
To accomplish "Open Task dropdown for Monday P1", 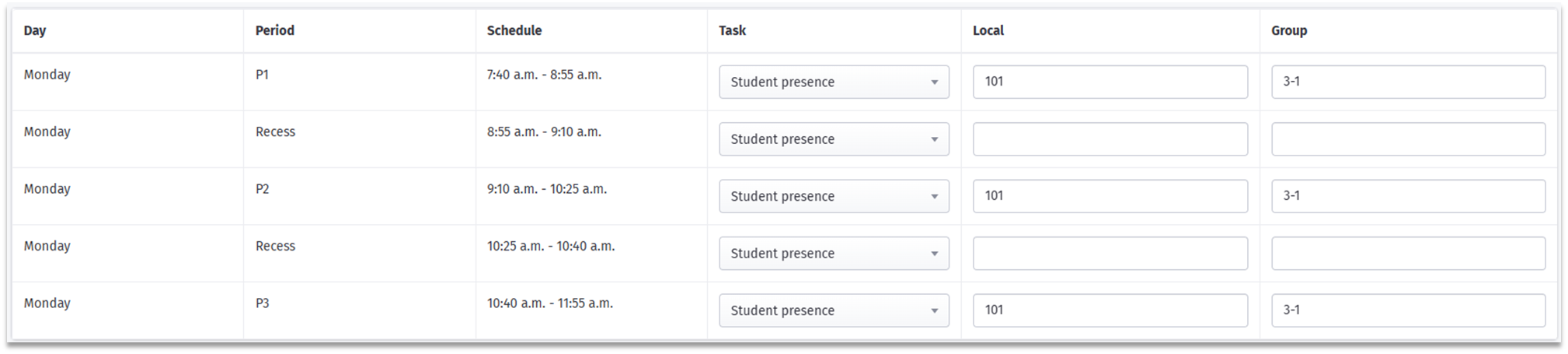I will point(834,82).
